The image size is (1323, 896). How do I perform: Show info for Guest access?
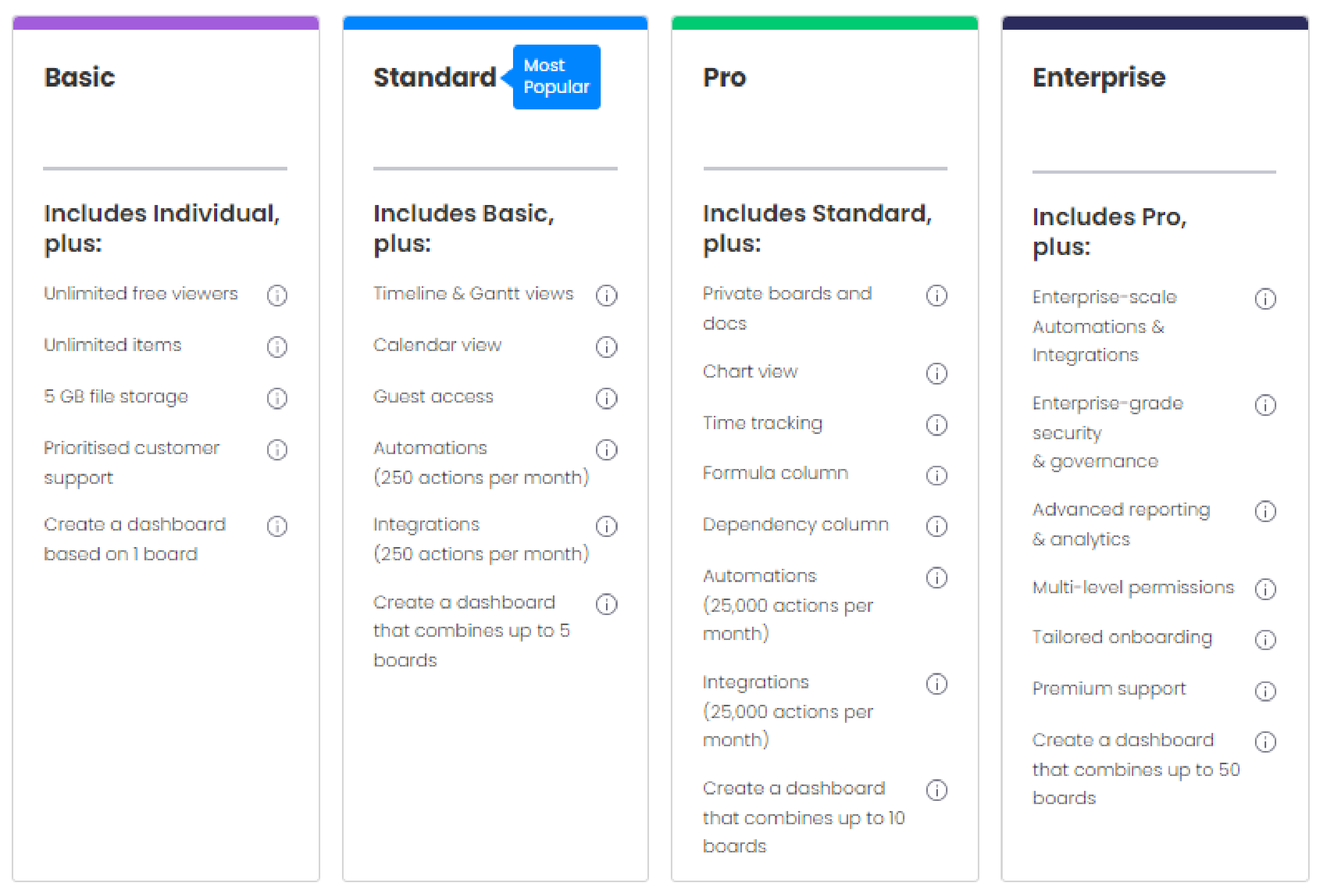click(x=607, y=398)
